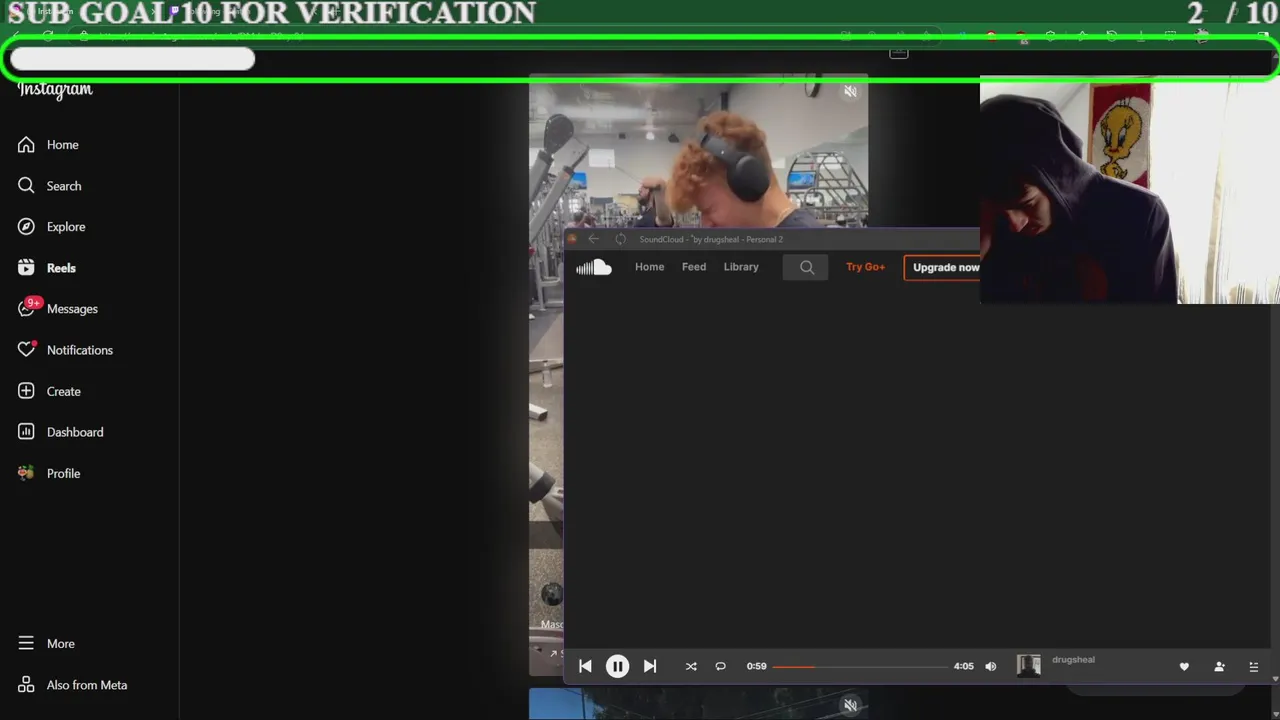Skip to the next SoundCloud track

click(x=650, y=666)
